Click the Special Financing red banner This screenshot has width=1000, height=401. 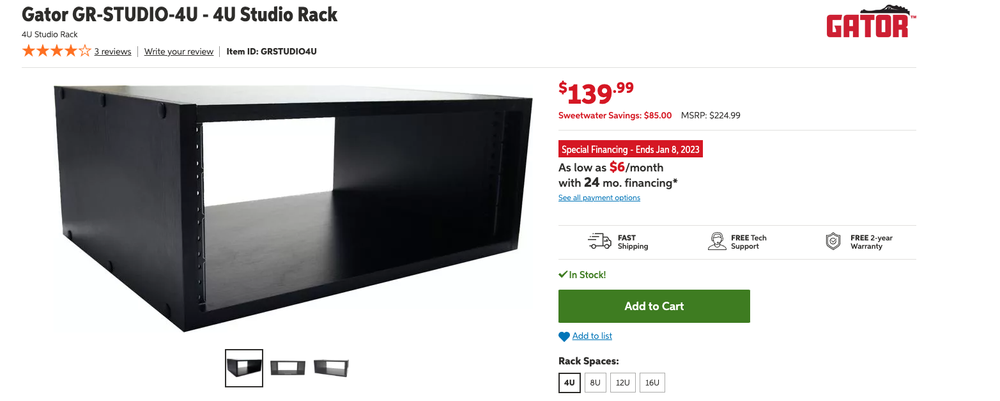pos(630,150)
